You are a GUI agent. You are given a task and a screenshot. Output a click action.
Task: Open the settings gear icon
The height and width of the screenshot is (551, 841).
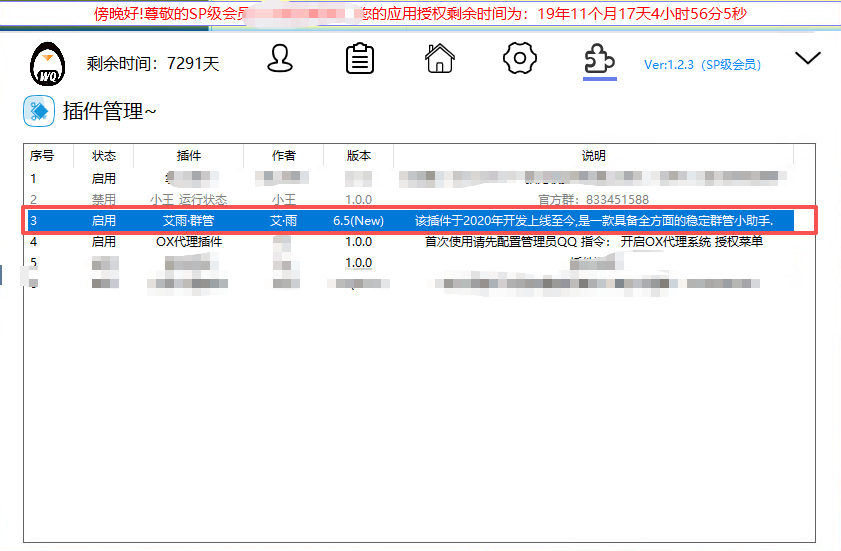(x=520, y=59)
